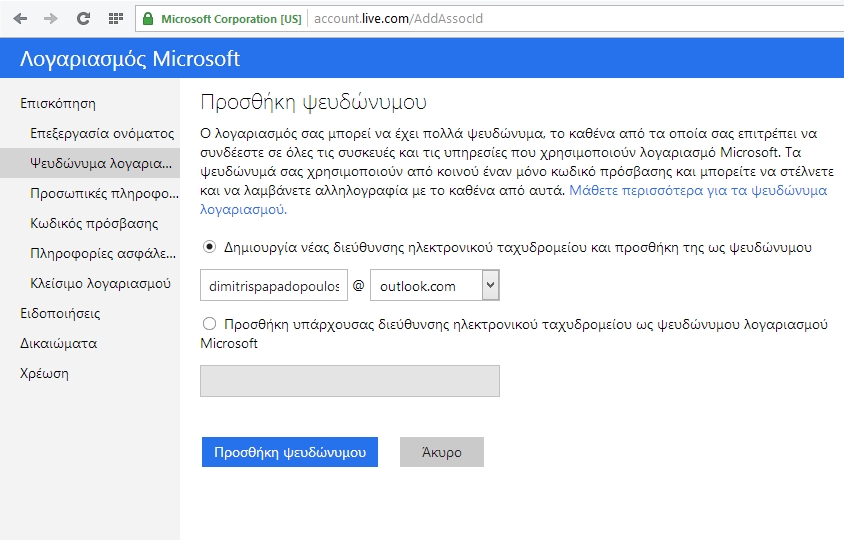Select Ψευδώνυμα λογαρια... sidebar item
The height and width of the screenshot is (540, 844).
(x=90, y=163)
